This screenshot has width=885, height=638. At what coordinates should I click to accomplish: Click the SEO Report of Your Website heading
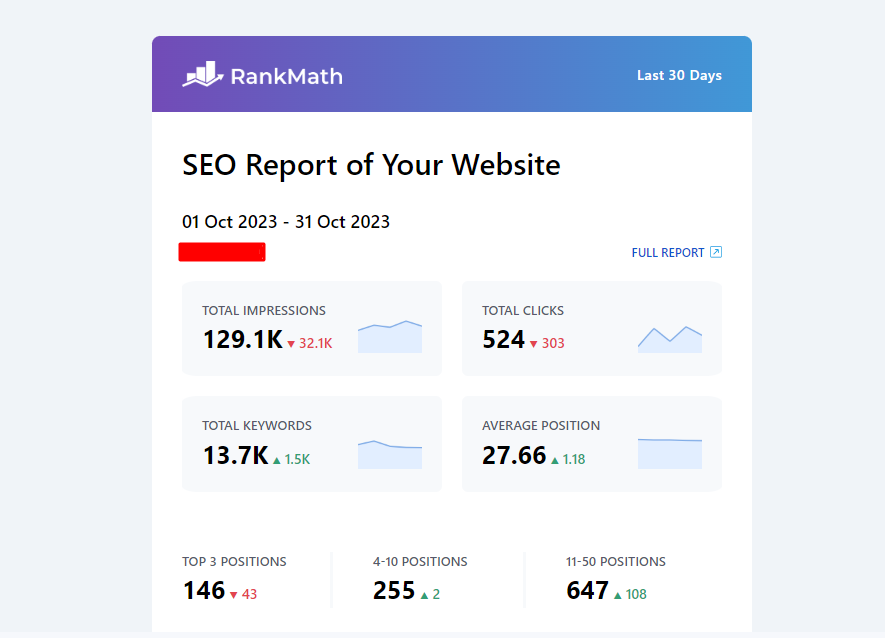[x=371, y=165]
